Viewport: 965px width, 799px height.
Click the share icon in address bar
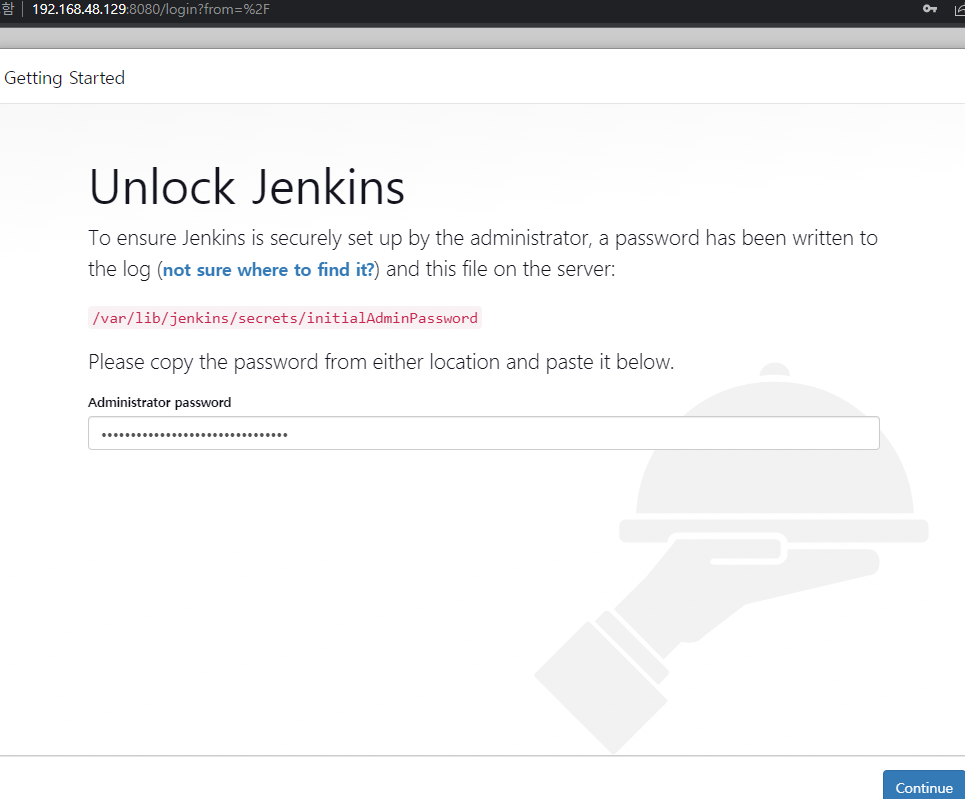click(x=959, y=10)
